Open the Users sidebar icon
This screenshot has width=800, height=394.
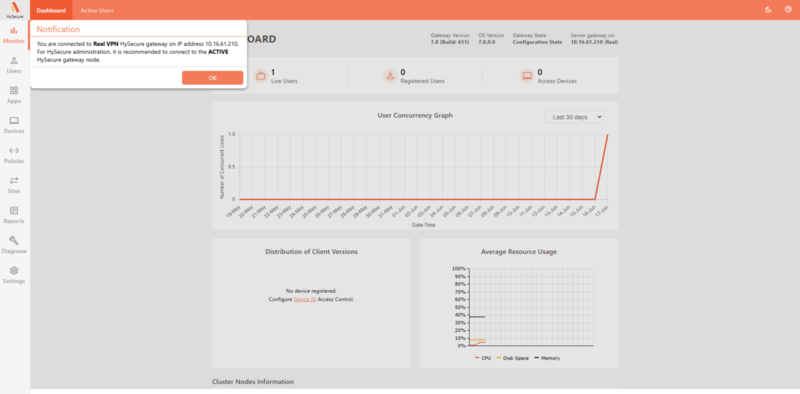click(14, 60)
